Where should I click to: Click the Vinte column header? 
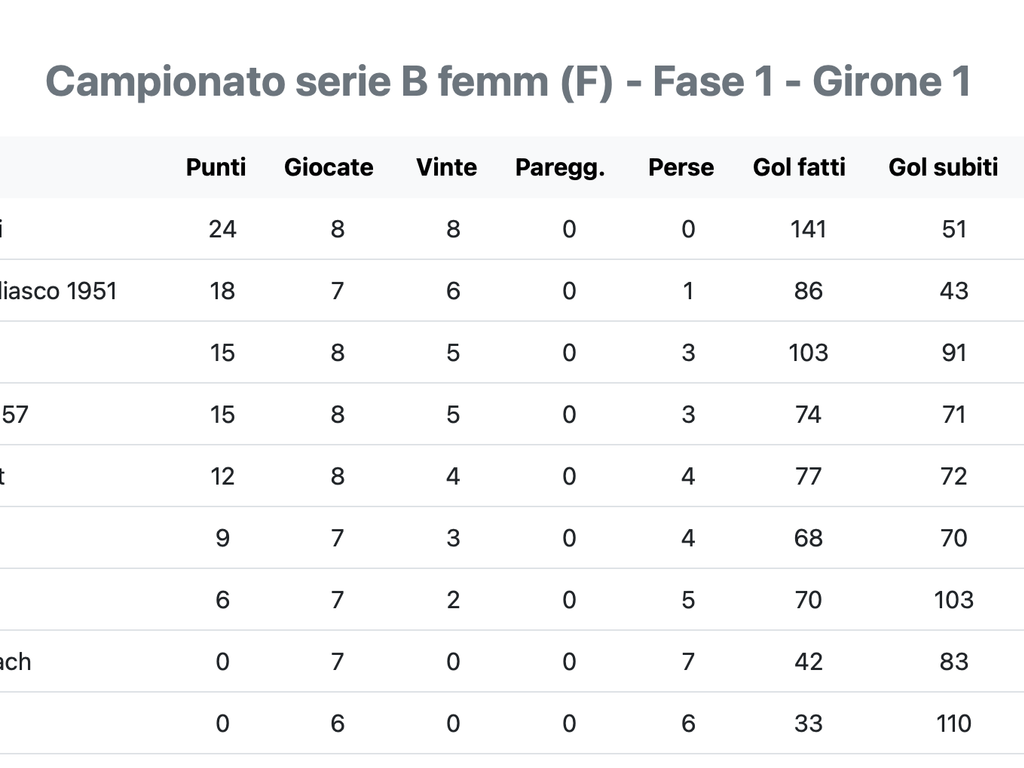[x=446, y=167]
